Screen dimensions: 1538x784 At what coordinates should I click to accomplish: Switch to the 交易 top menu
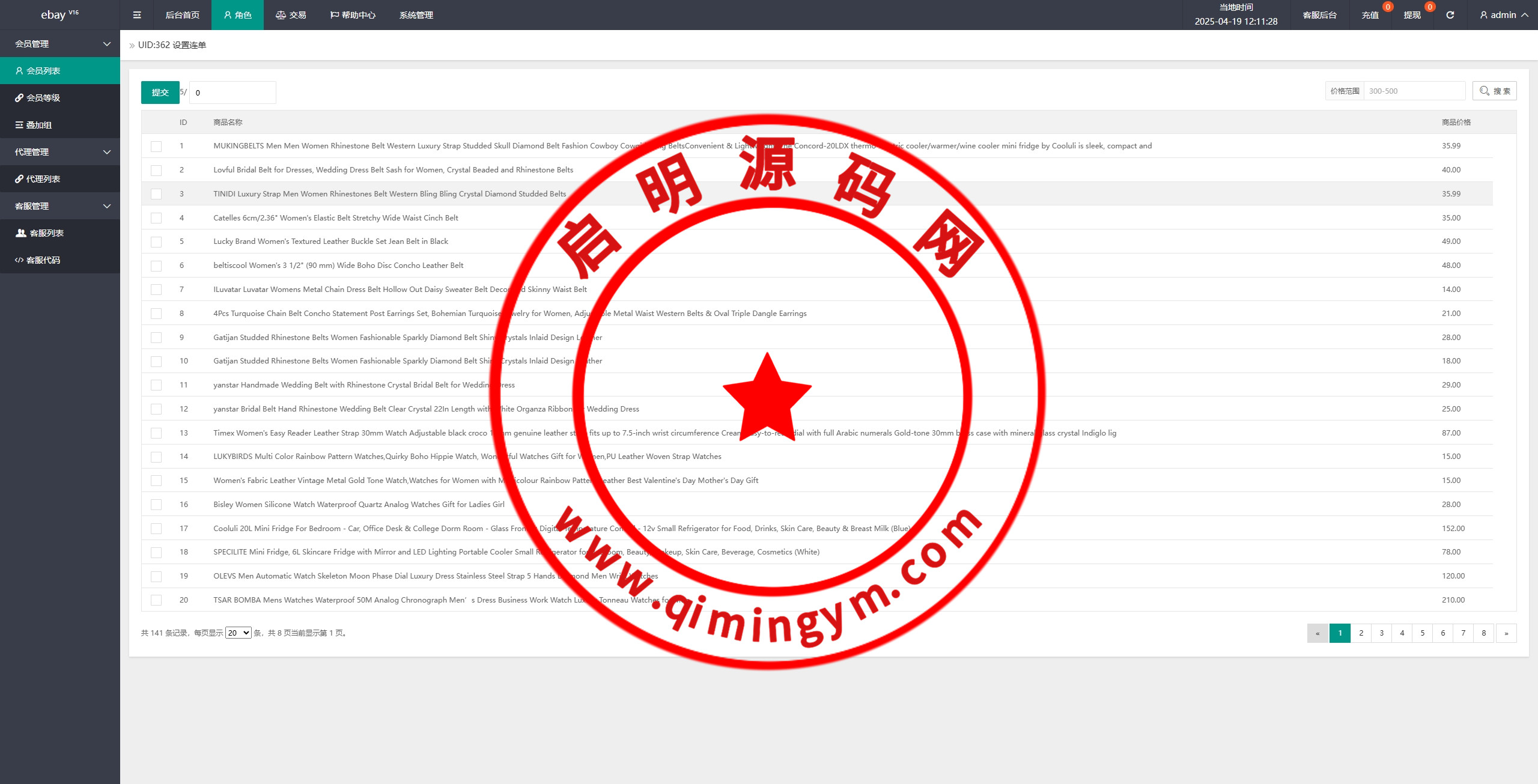pyautogui.click(x=291, y=15)
